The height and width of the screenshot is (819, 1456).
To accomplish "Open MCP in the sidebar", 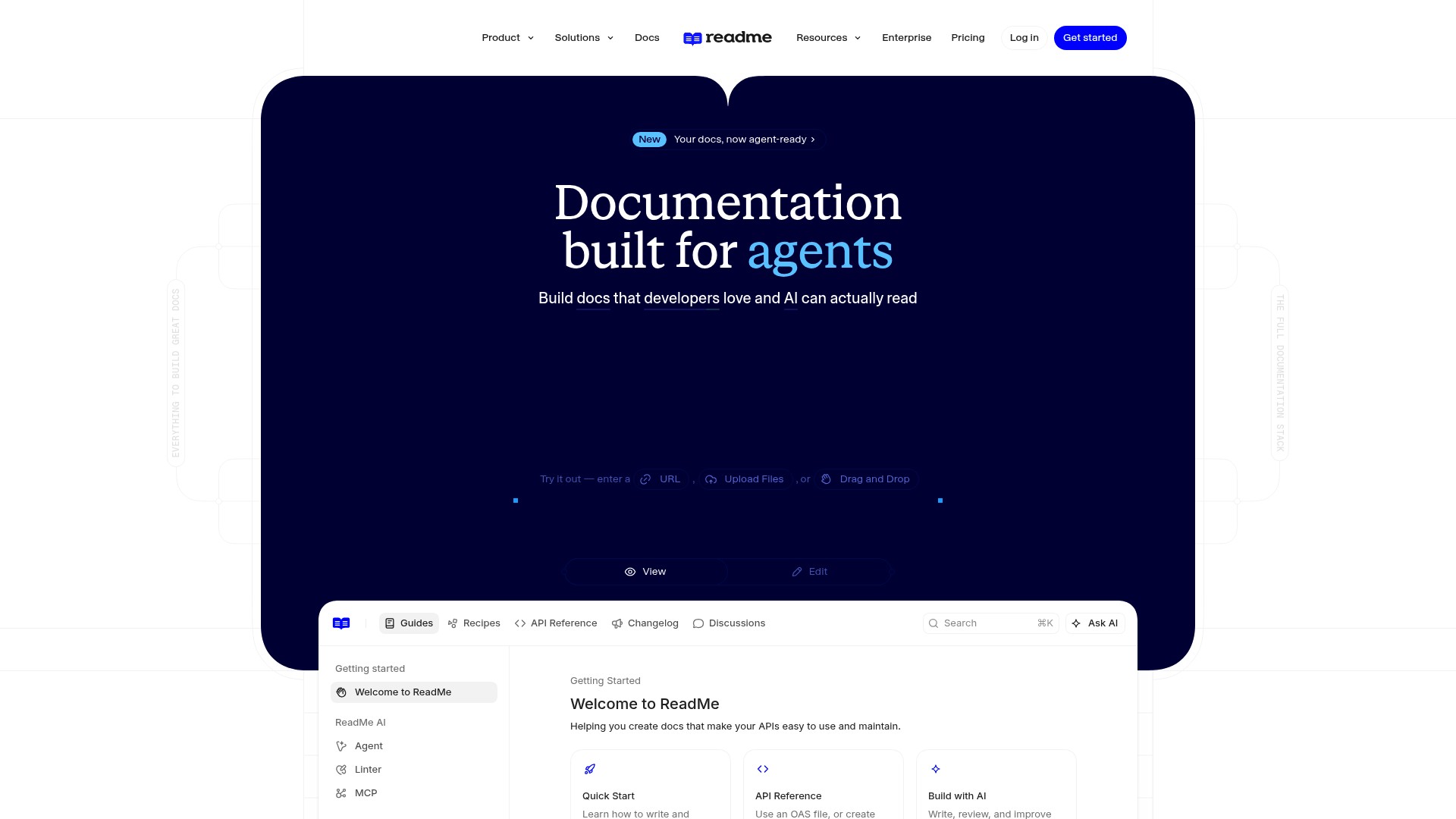I will (414, 793).
